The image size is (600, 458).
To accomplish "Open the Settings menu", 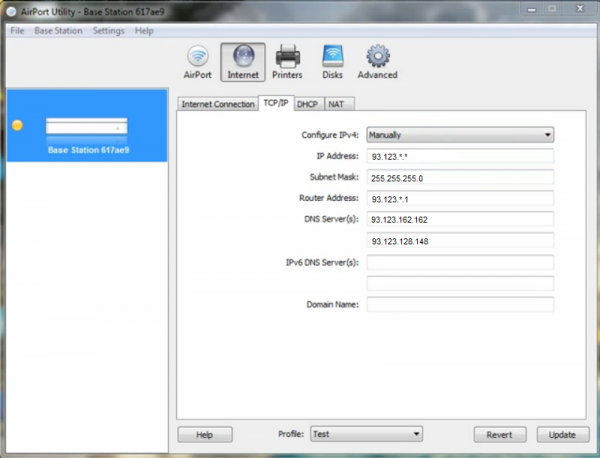I will (x=108, y=31).
